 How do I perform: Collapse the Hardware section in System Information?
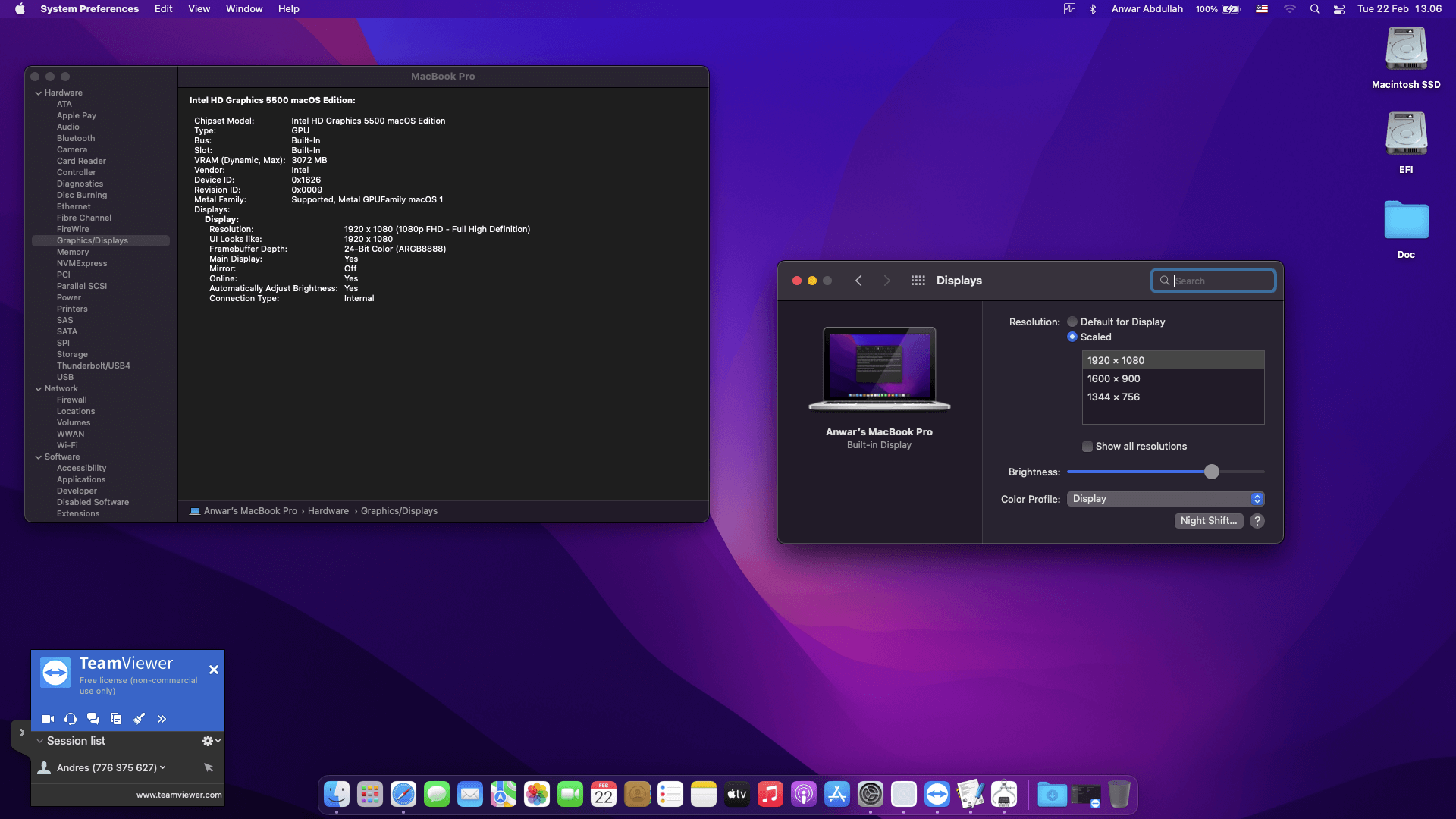point(39,93)
